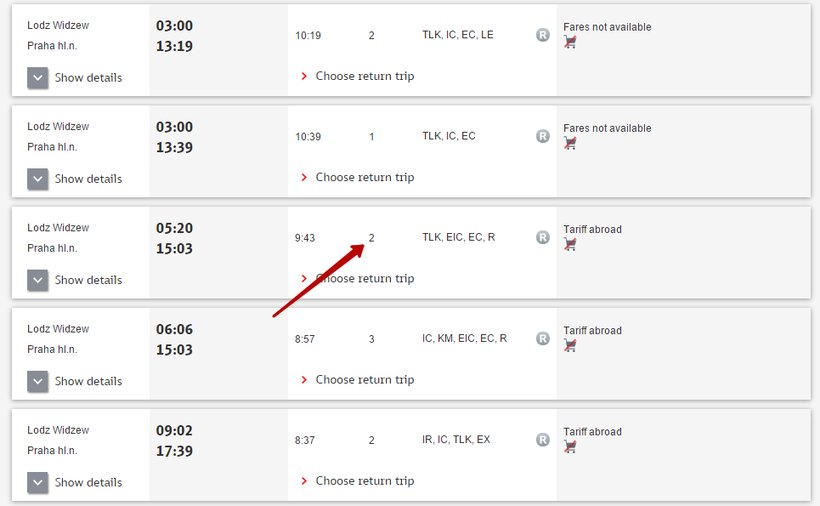Click reservation R icon for 9:43 trip
Viewport: 820px width, 506px height.
pyautogui.click(x=543, y=237)
